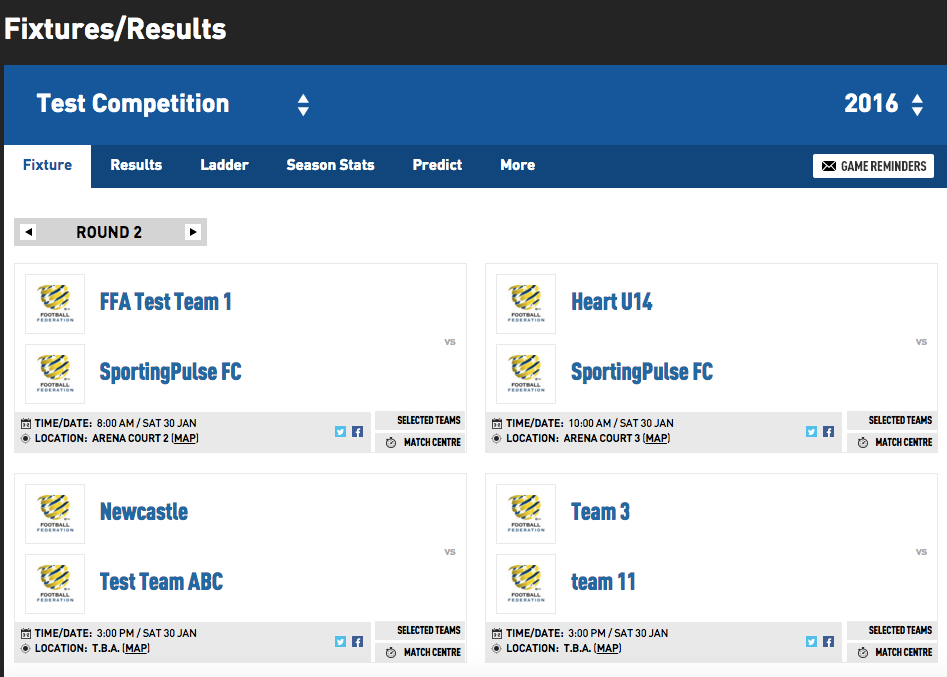Open map link for Newcastle match location
The image size is (947, 677).
tap(136, 649)
